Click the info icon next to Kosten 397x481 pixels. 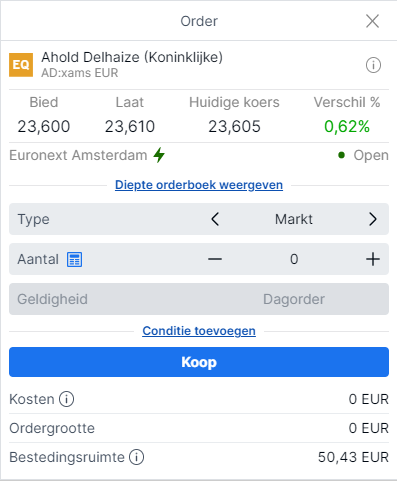66,399
